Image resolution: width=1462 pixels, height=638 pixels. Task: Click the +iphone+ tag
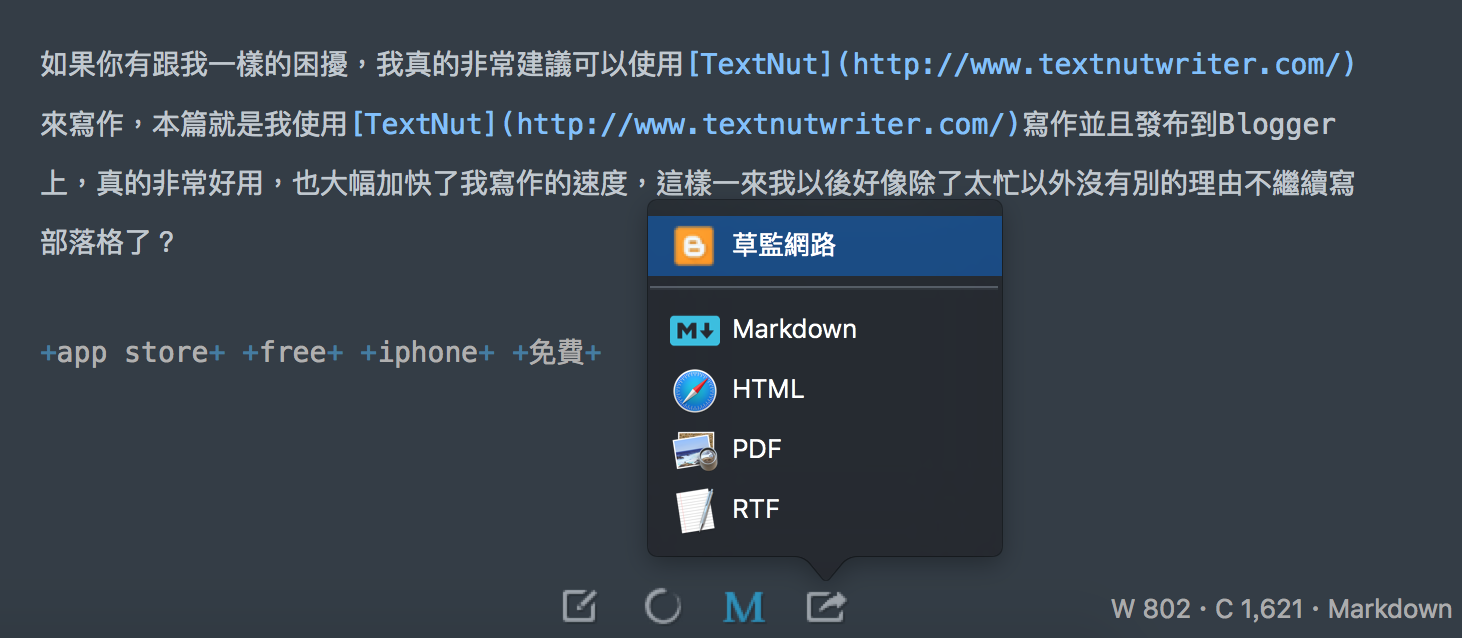428,353
